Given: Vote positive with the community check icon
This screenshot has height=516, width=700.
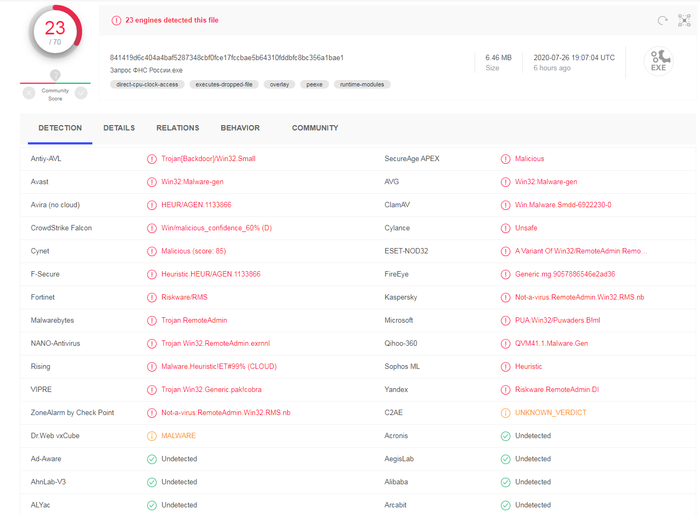Looking at the screenshot, I should (x=81, y=93).
